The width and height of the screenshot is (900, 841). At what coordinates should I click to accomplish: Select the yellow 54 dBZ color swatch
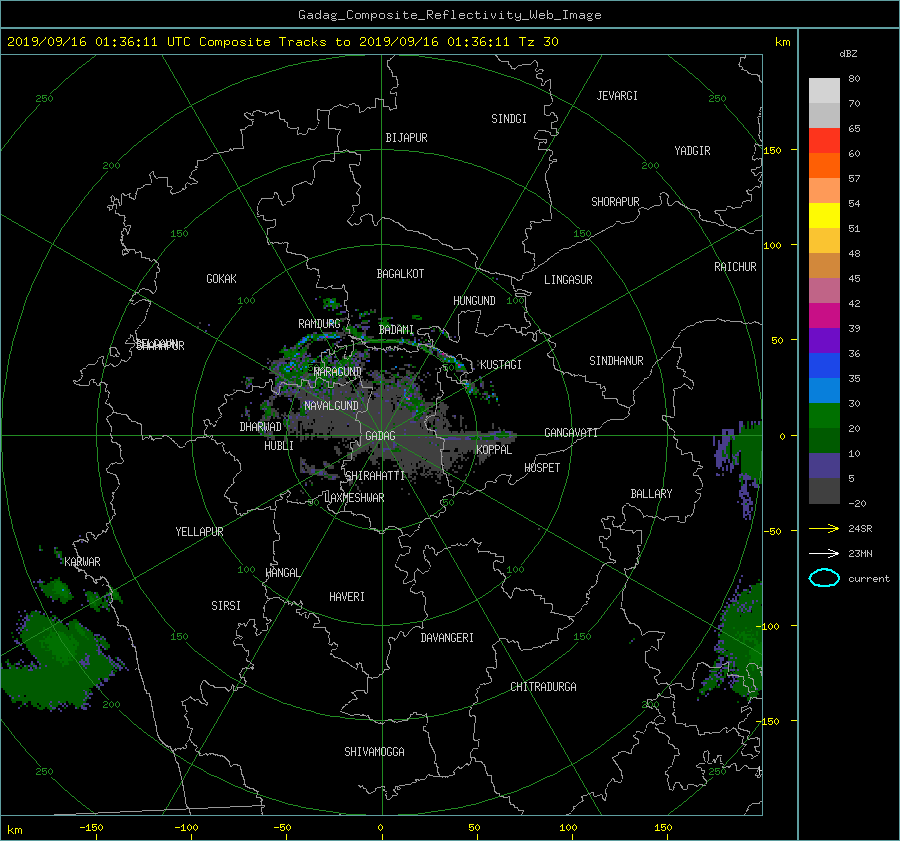pyautogui.click(x=824, y=215)
